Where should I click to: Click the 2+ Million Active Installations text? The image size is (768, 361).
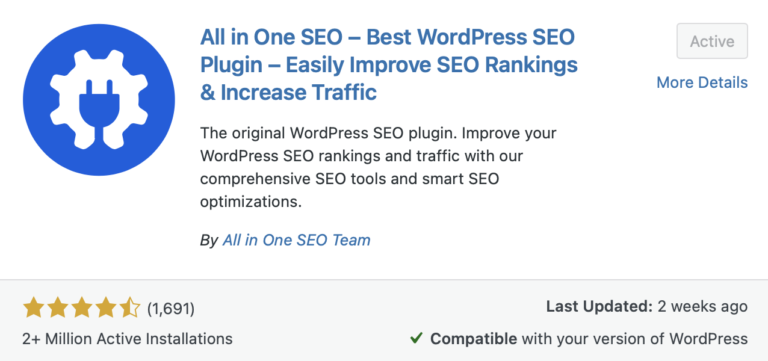click(127, 338)
